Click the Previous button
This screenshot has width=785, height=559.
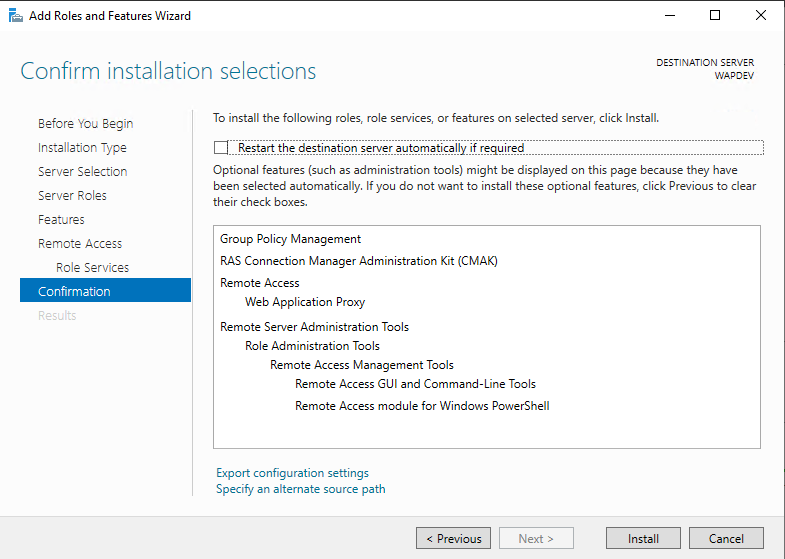[x=453, y=538]
